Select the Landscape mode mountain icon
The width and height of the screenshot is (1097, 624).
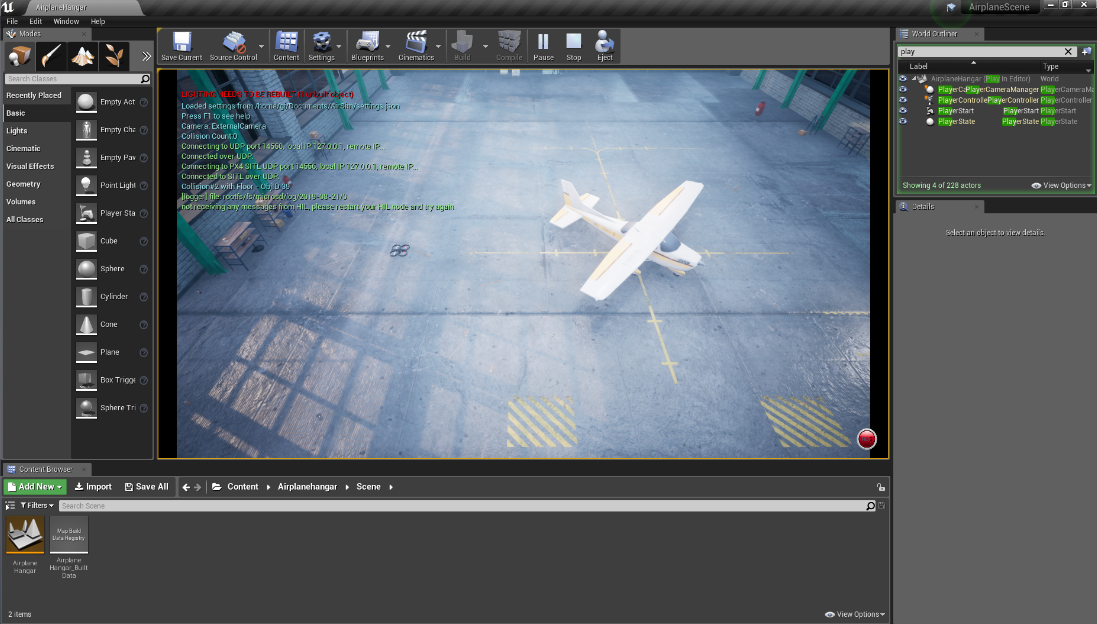[x=83, y=55]
